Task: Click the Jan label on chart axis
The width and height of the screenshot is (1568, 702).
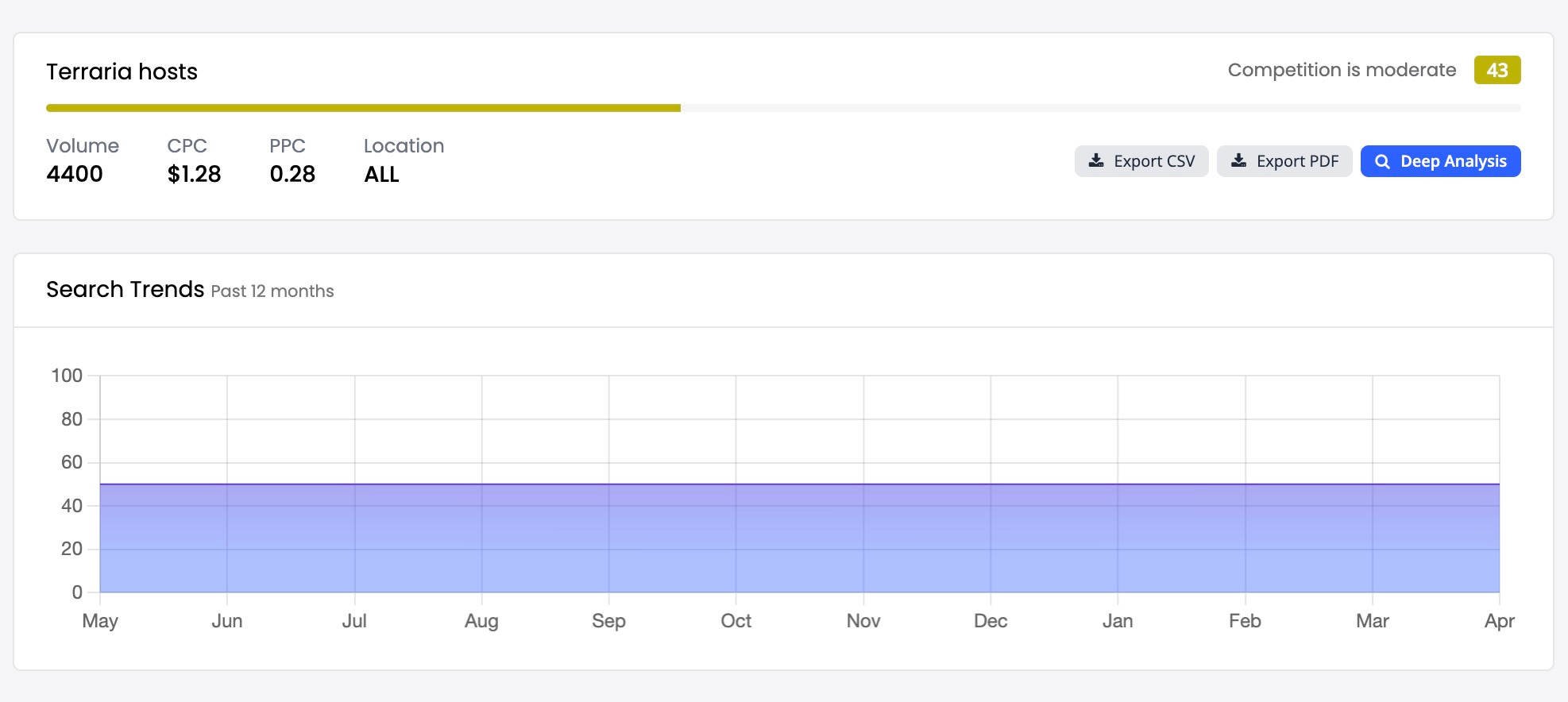Action: (1118, 621)
